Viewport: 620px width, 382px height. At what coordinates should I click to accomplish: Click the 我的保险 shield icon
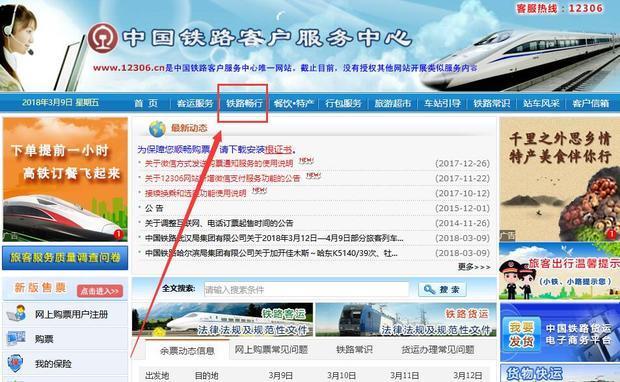[15, 363]
